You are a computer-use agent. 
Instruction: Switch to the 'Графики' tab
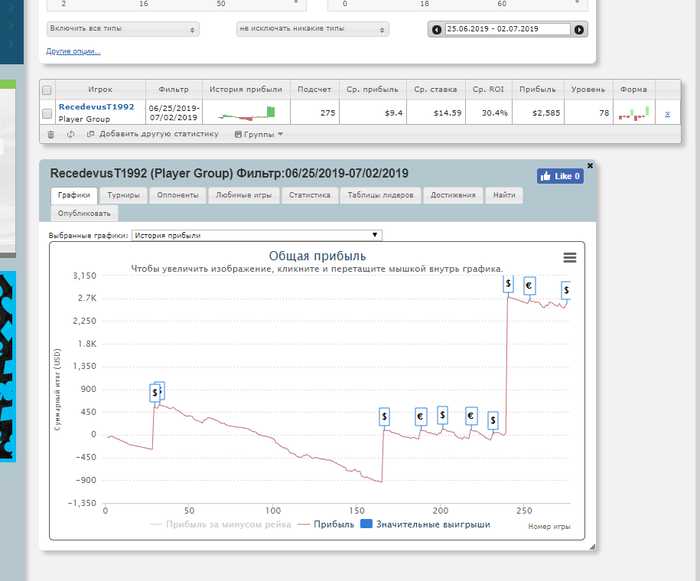pos(74,195)
